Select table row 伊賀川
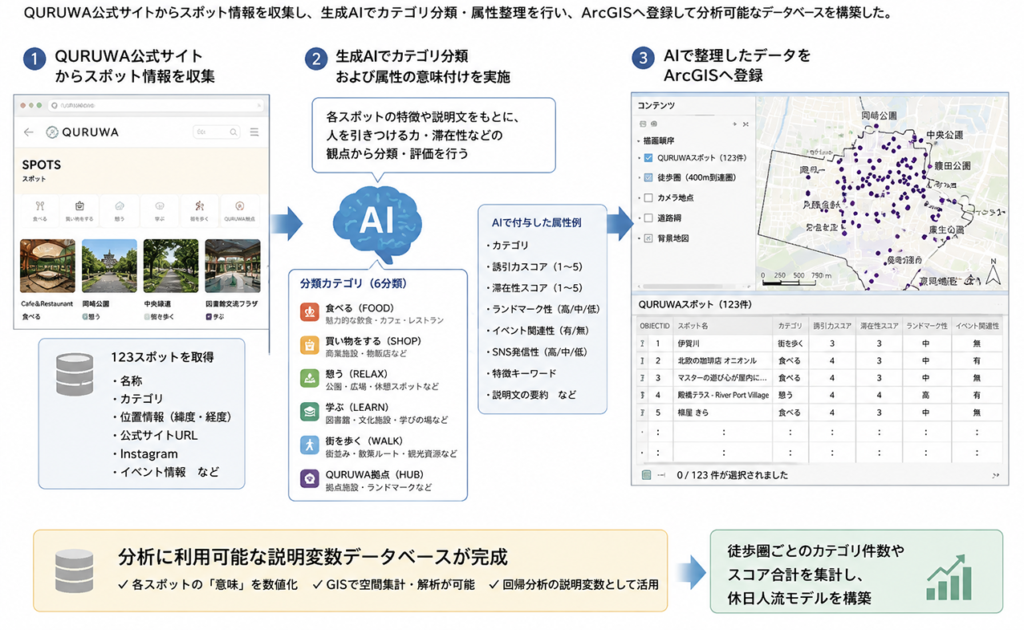The height and width of the screenshot is (630, 1024). click(820, 343)
